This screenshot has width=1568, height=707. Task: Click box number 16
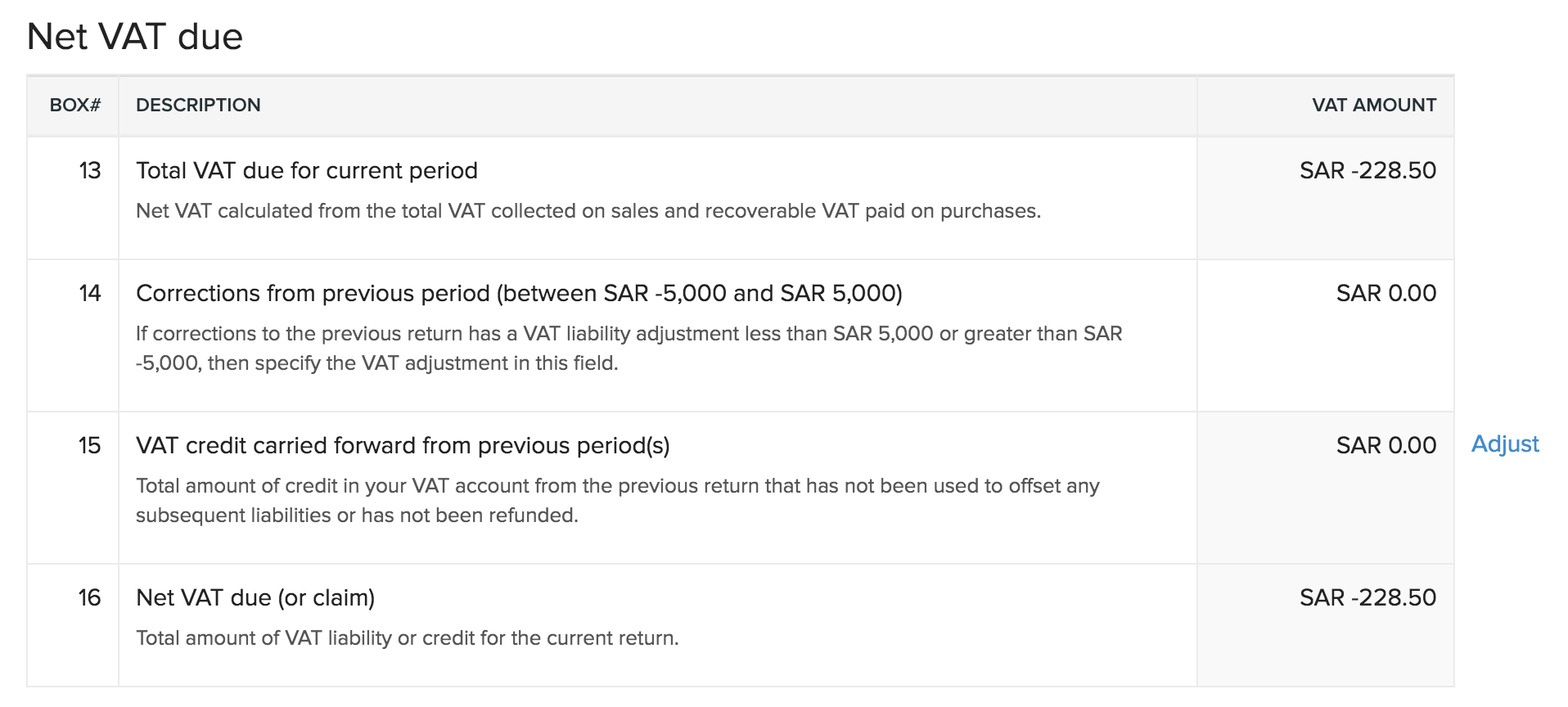[x=89, y=598]
